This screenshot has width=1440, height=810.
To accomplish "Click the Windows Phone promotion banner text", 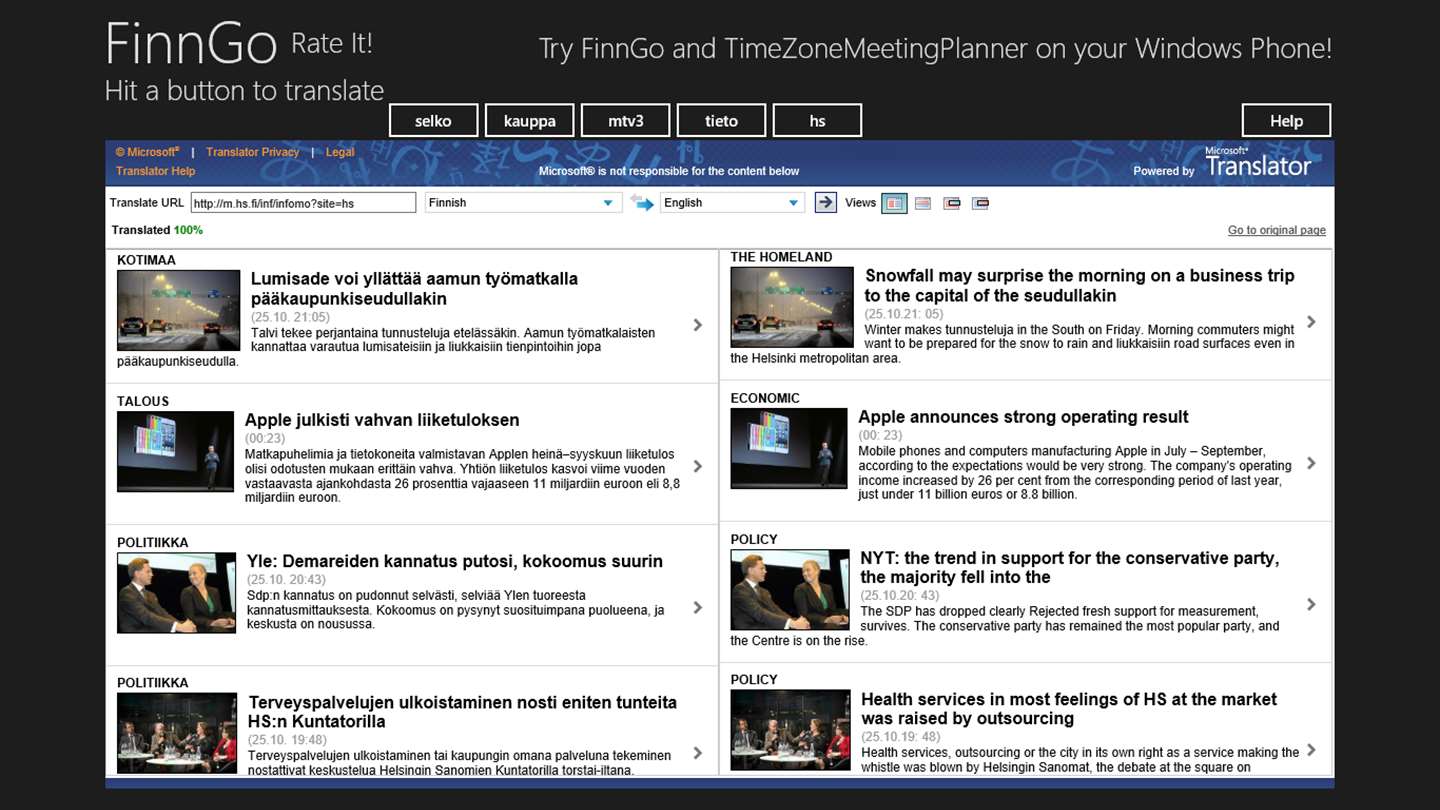I will pyautogui.click(x=935, y=48).
